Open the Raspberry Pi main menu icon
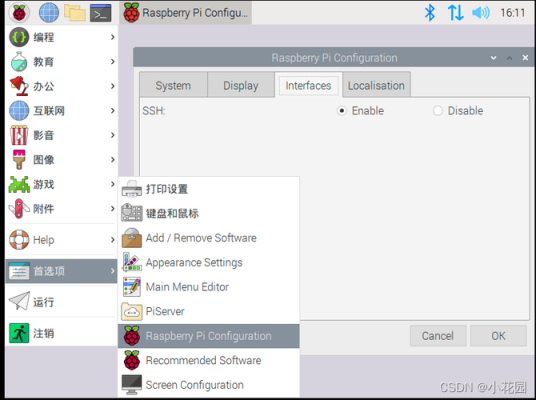This screenshot has height=400, width=536. tap(19, 13)
